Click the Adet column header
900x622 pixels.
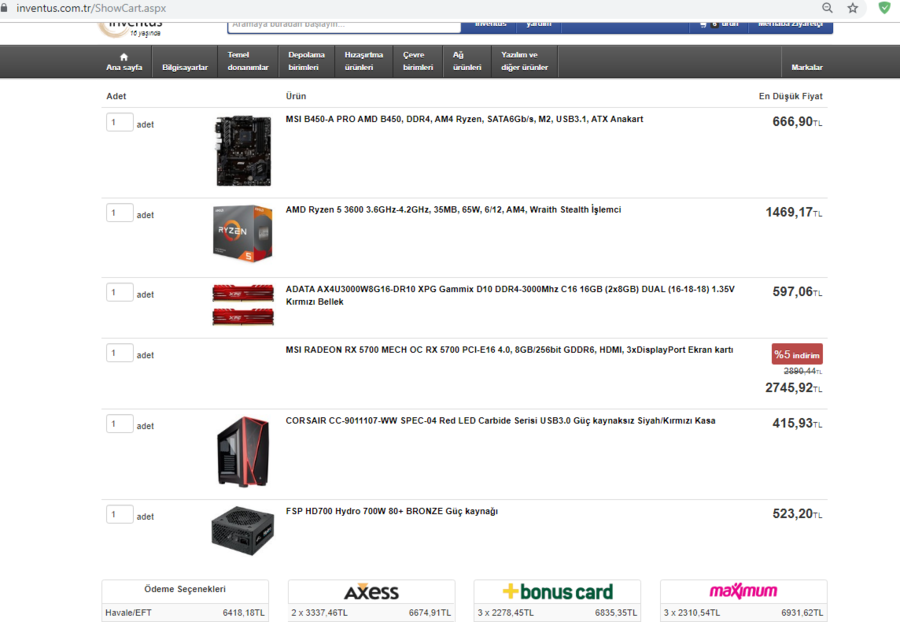coord(116,96)
